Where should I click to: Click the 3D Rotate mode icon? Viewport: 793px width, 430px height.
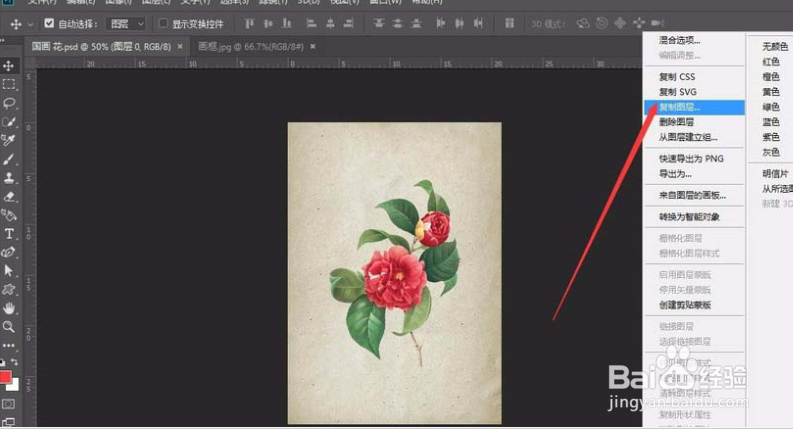click(x=583, y=23)
